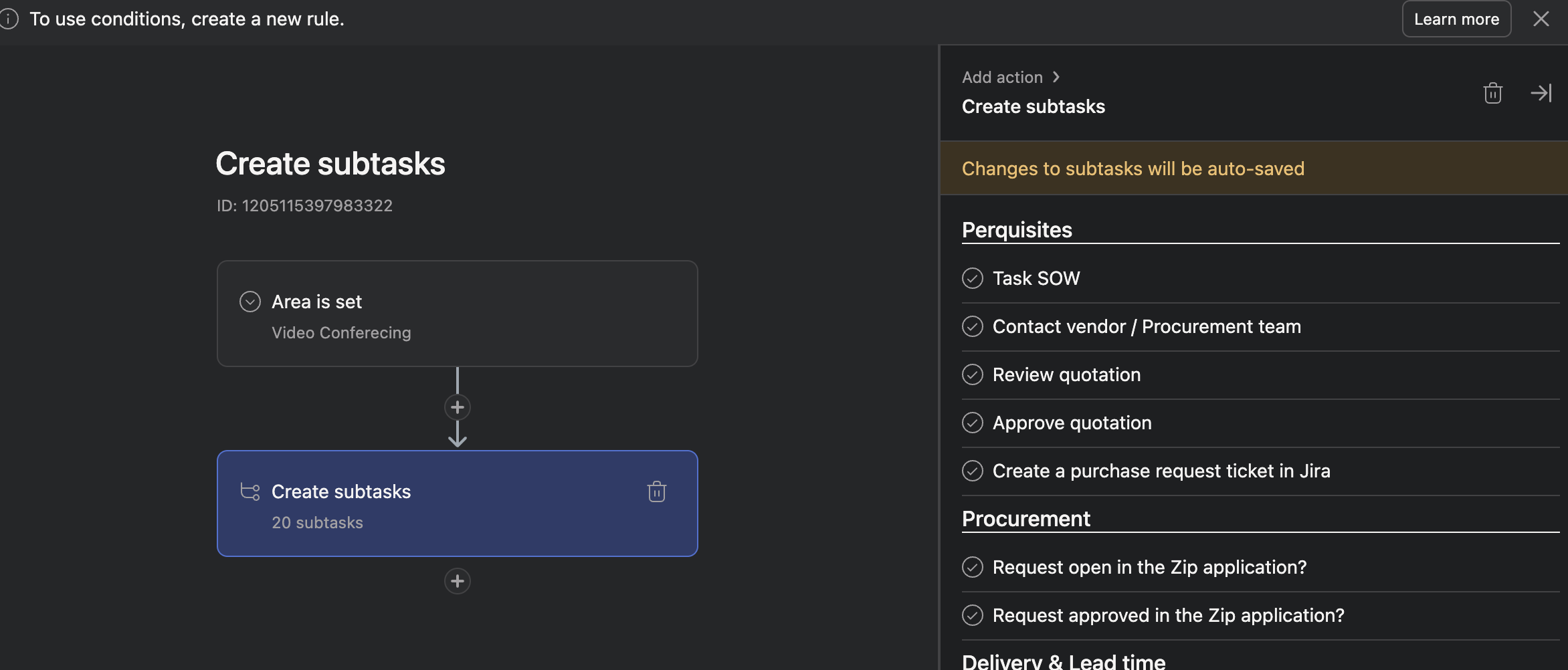
Task: Edit the Procurement section heading
Action: pyautogui.click(x=1026, y=518)
